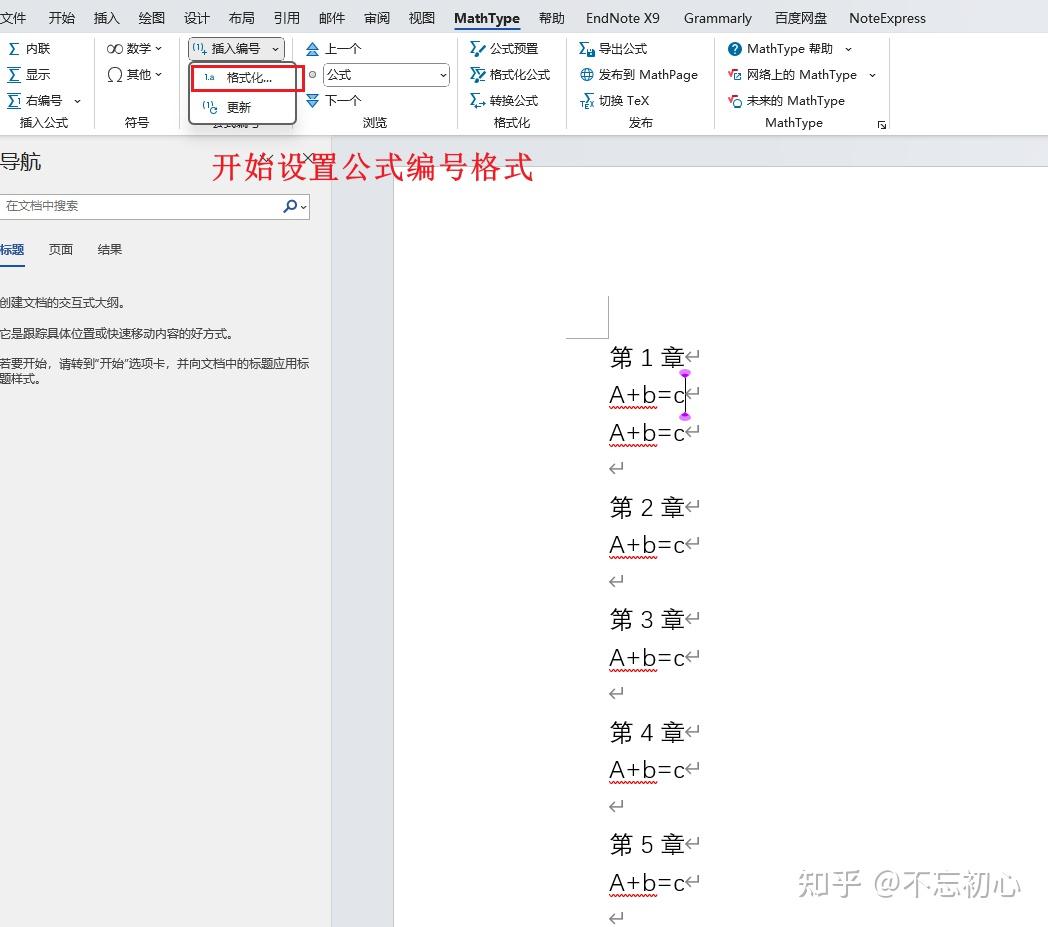Switch to the 引用 ribbon tab
Viewport: 1048px width, 927px height.
(286, 17)
